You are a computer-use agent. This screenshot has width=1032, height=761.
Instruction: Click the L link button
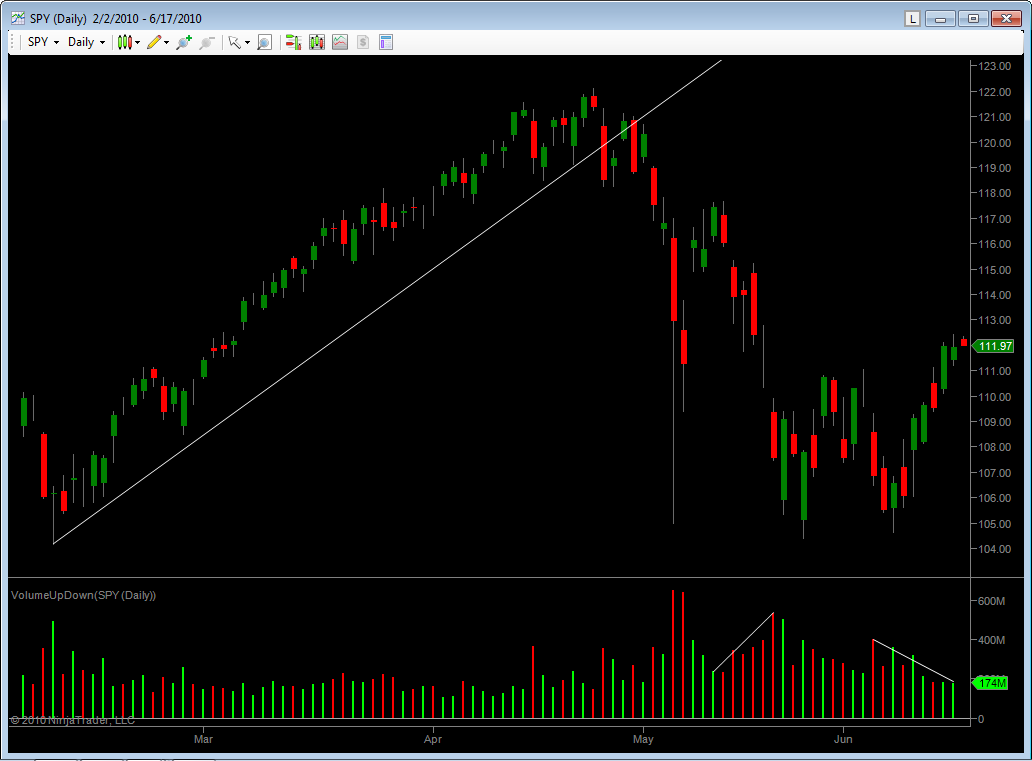point(912,18)
